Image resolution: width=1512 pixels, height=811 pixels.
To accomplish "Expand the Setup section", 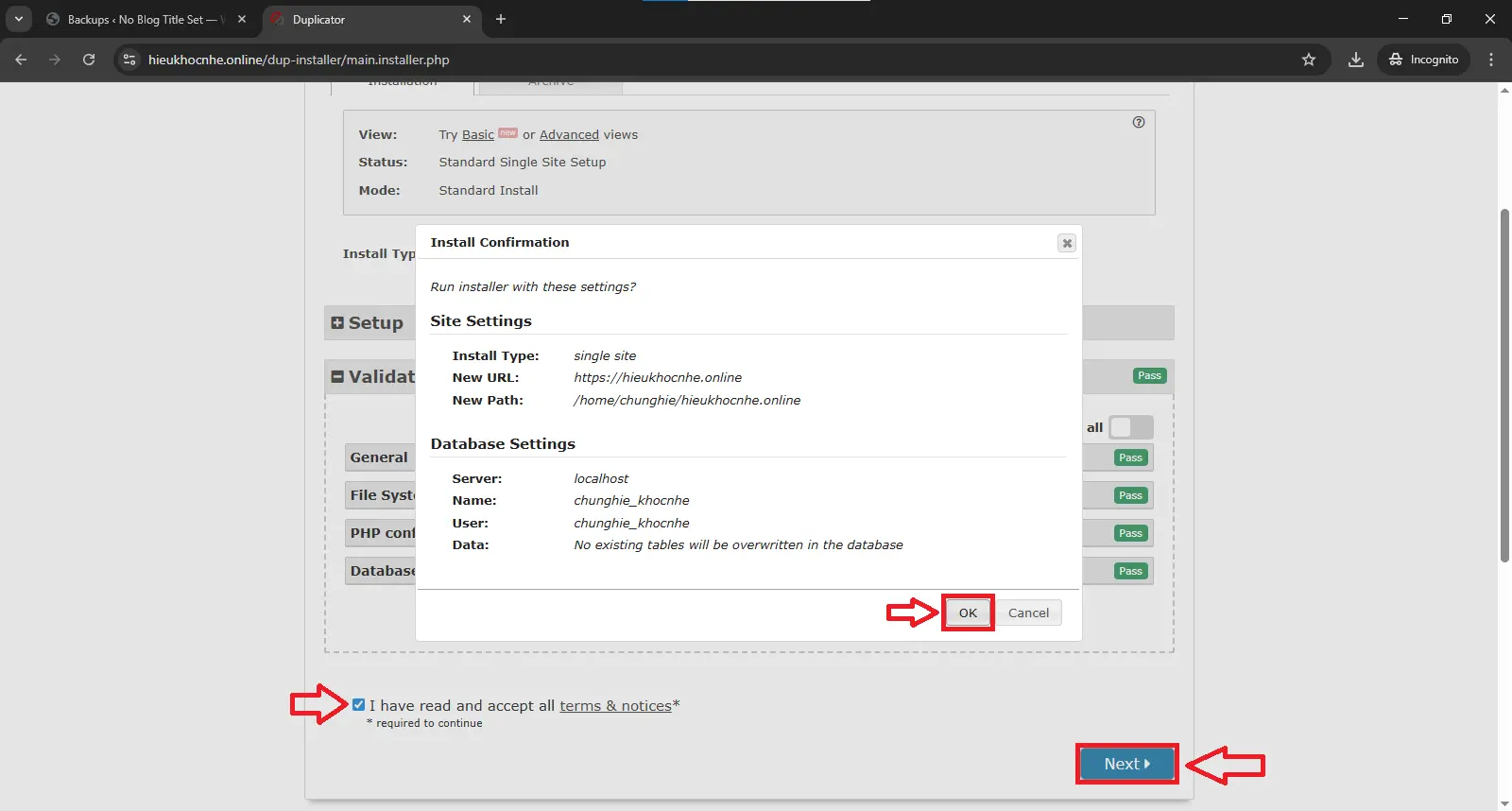I will [337, 323].
